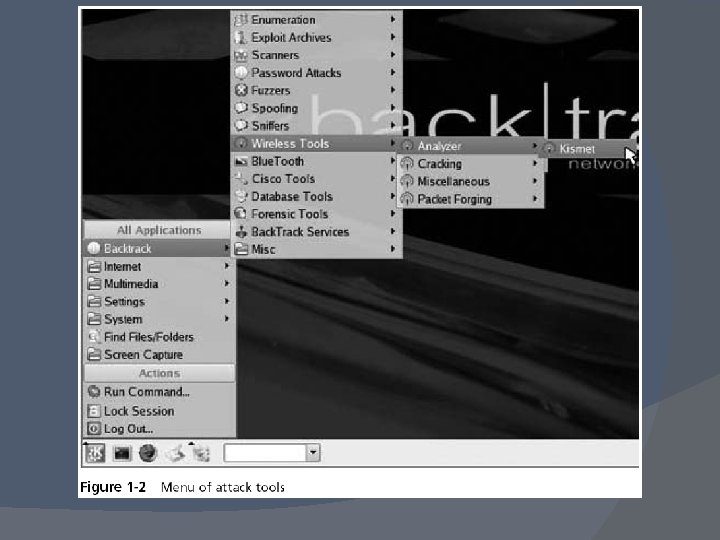Open the web browser taskbar icon
This screenshot has width=720, height=540.
point(148,454)
